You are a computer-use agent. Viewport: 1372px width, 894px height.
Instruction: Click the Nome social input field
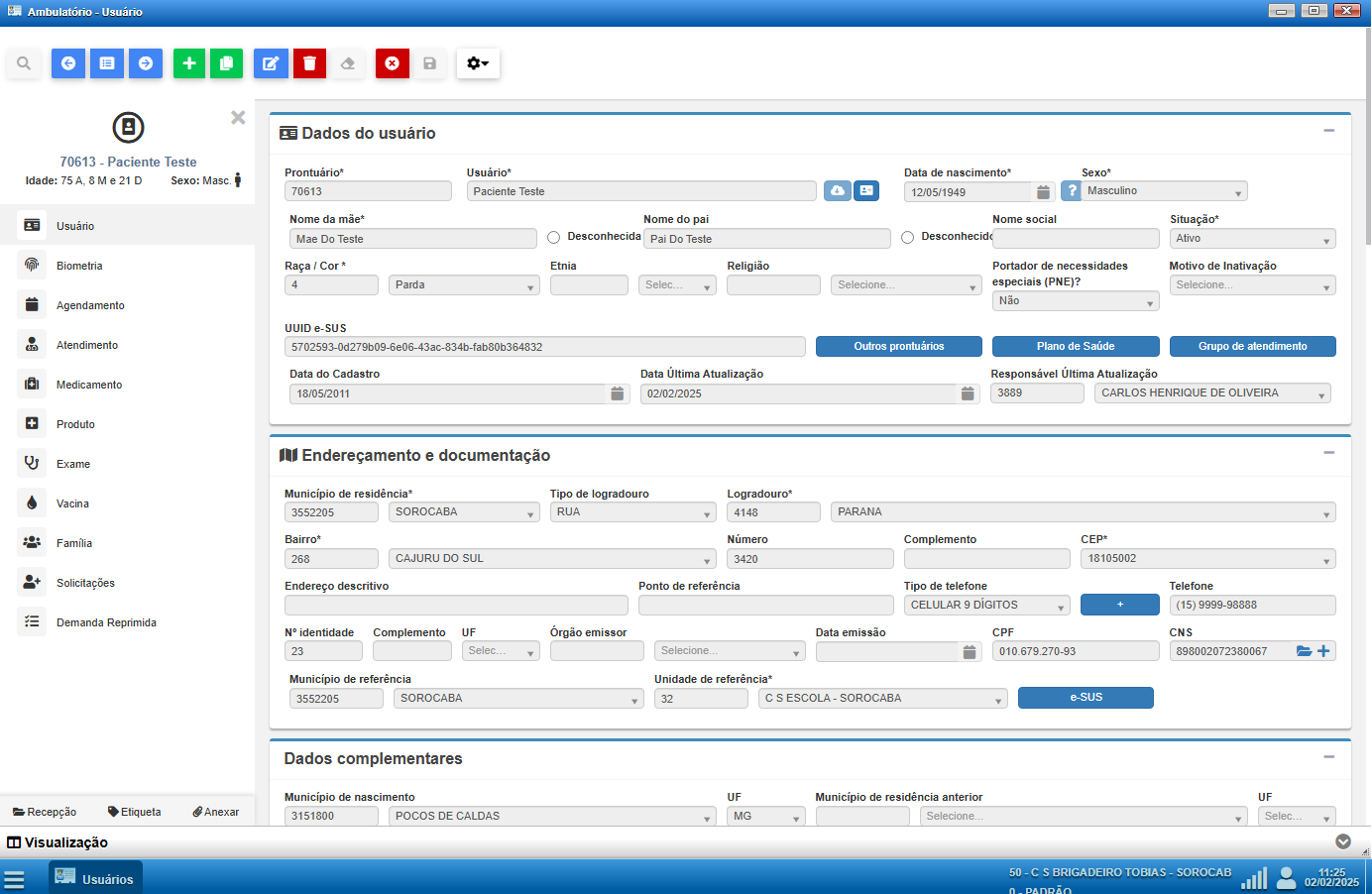(1077, 239)
